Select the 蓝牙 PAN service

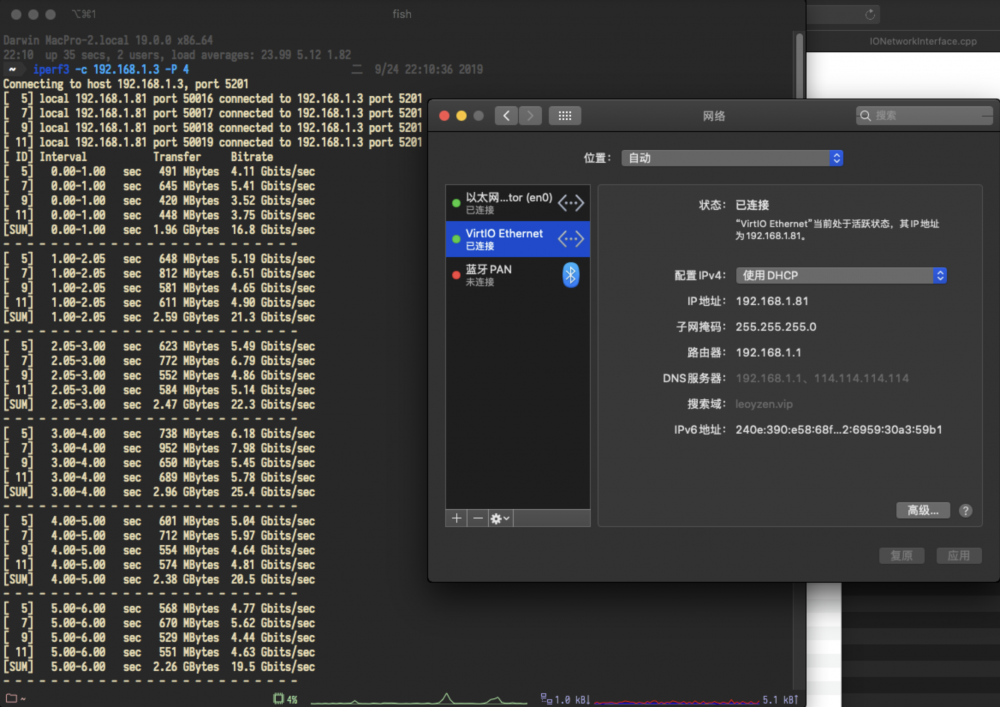pyautogui.click(x=518, y=275)
